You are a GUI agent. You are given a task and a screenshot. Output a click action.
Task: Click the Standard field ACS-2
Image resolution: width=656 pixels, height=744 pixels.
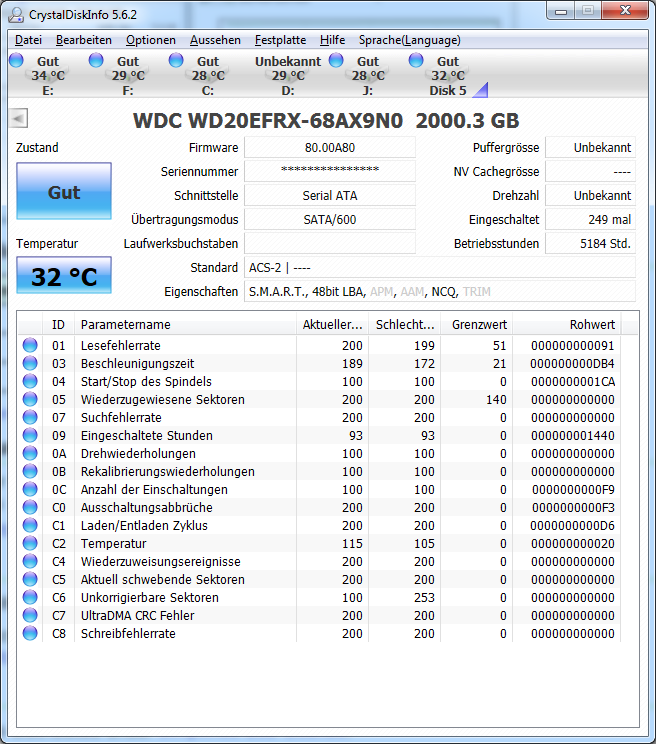coord(440,268)
